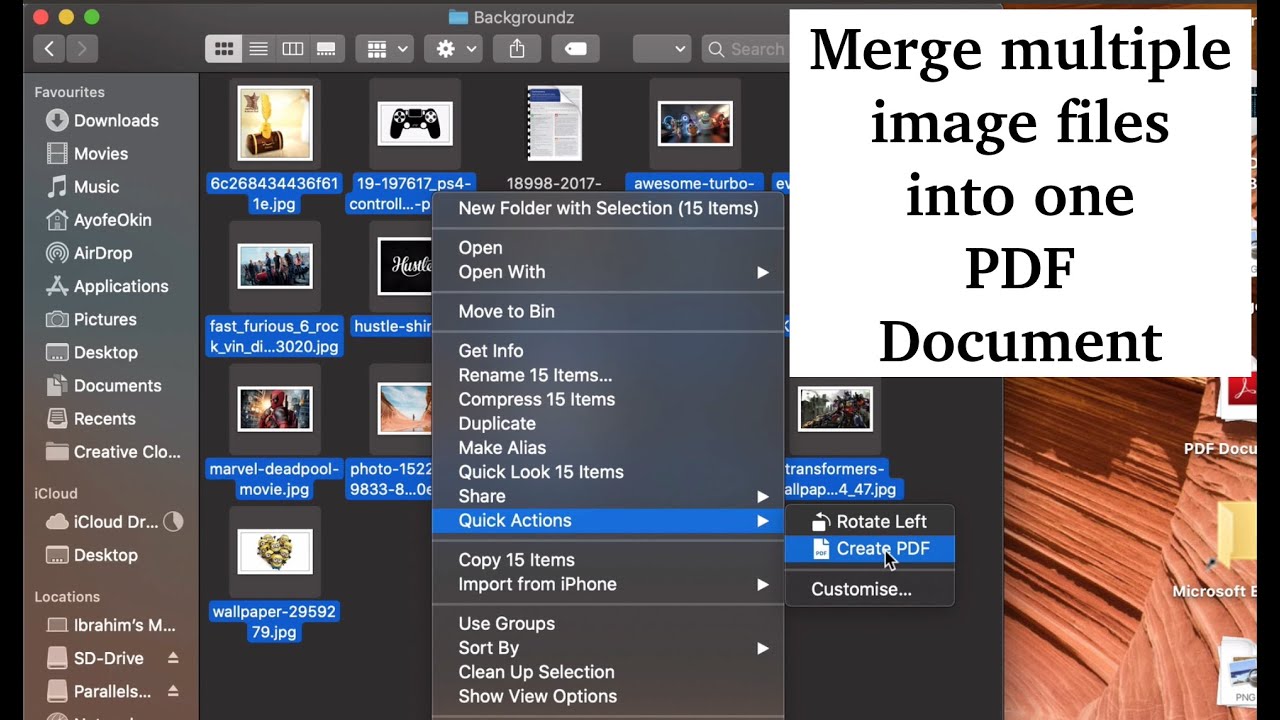Select the 19-197617_ps4-controller thumbnail

click(x=415, y=124)
